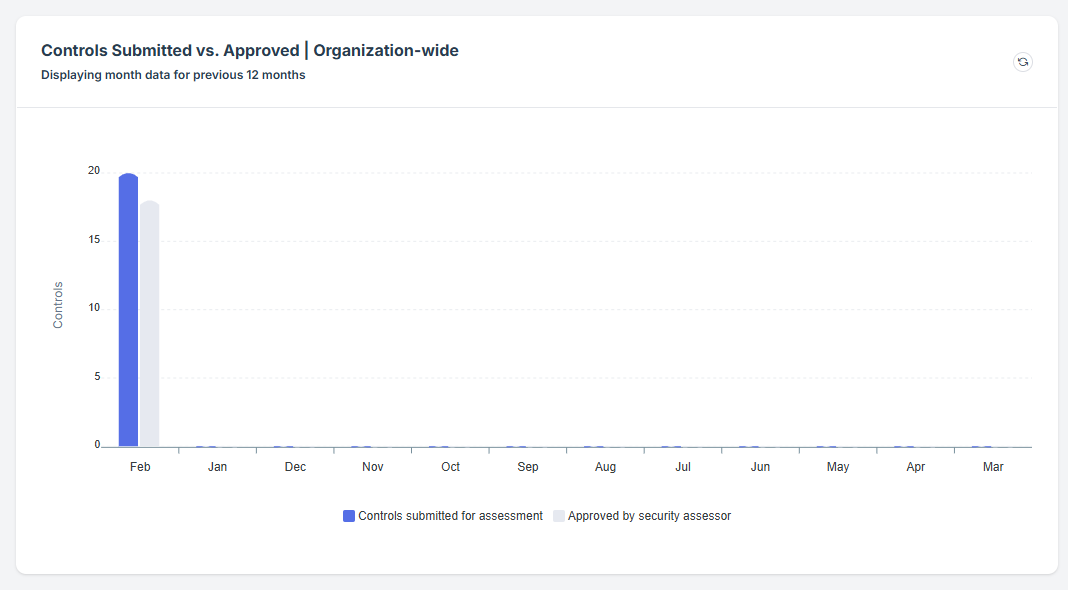Click the blue Feb submitted bar

(128, 310)
